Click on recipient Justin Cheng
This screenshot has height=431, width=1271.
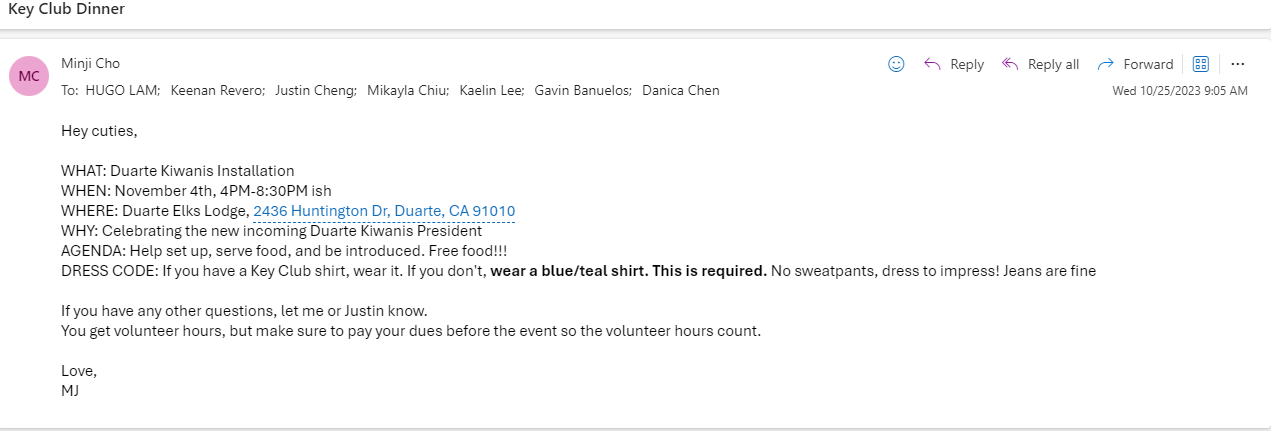click(x=316, y=90)
